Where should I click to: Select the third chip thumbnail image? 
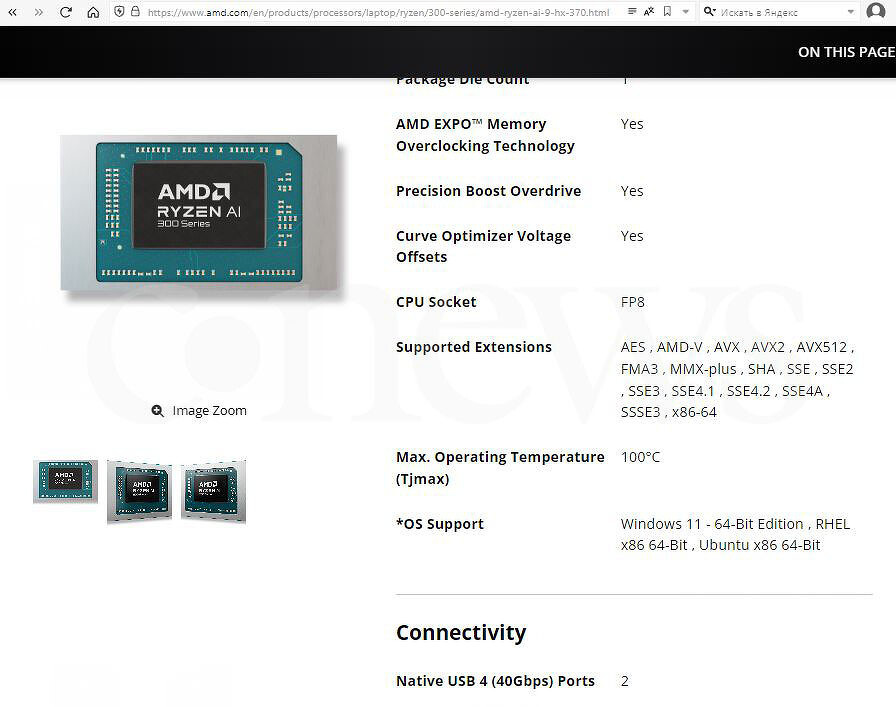pos(213,491)
